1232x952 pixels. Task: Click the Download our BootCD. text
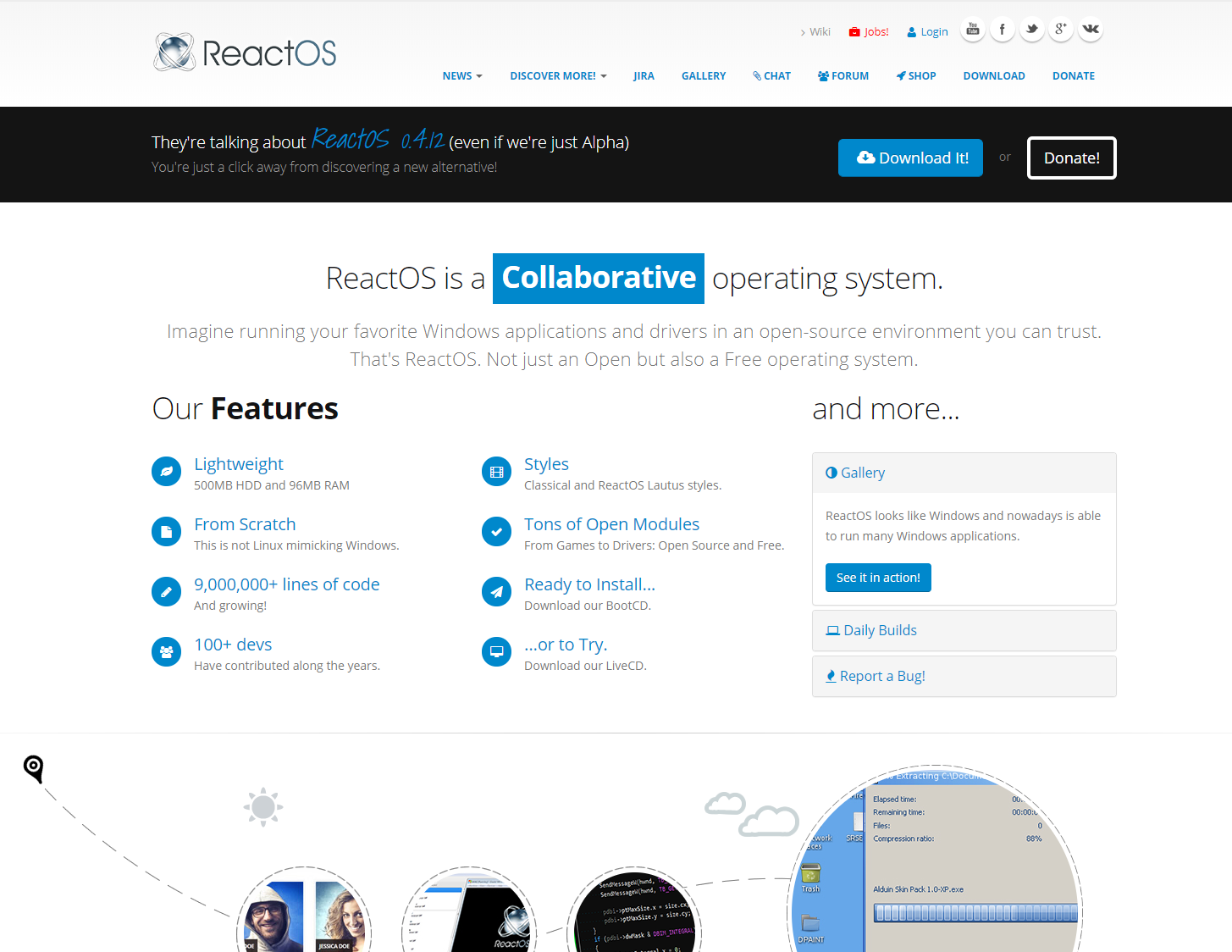(588, 606)
